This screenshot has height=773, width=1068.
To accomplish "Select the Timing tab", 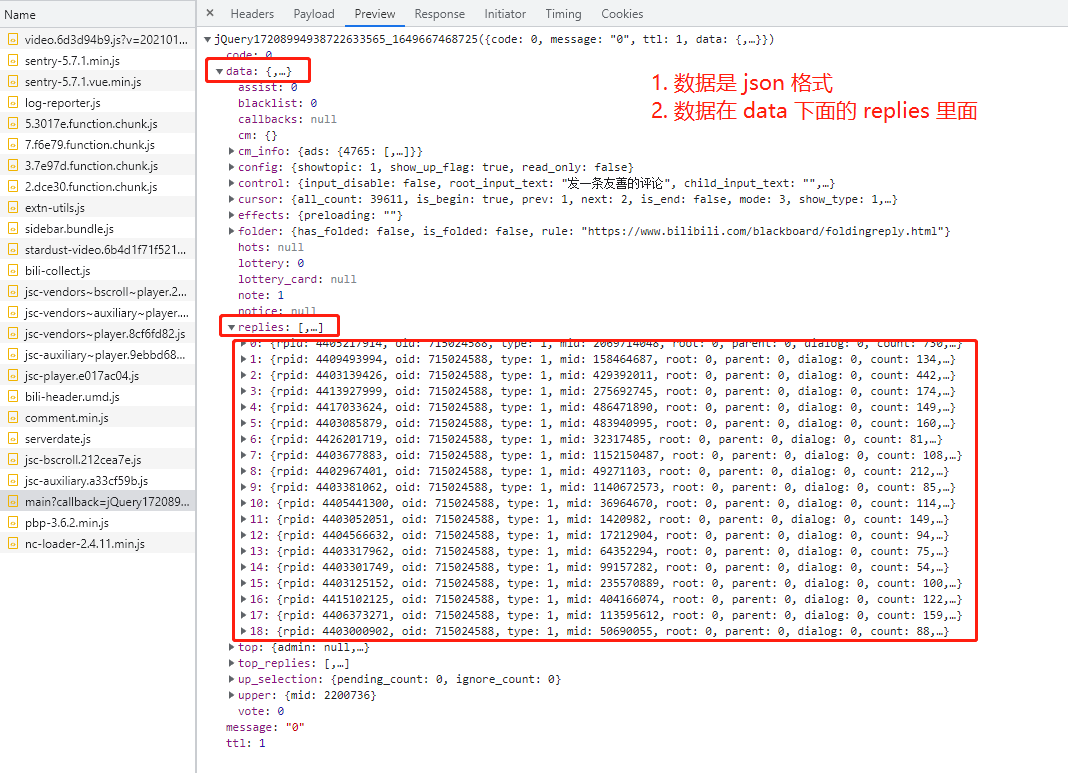I will coord(563,14).
